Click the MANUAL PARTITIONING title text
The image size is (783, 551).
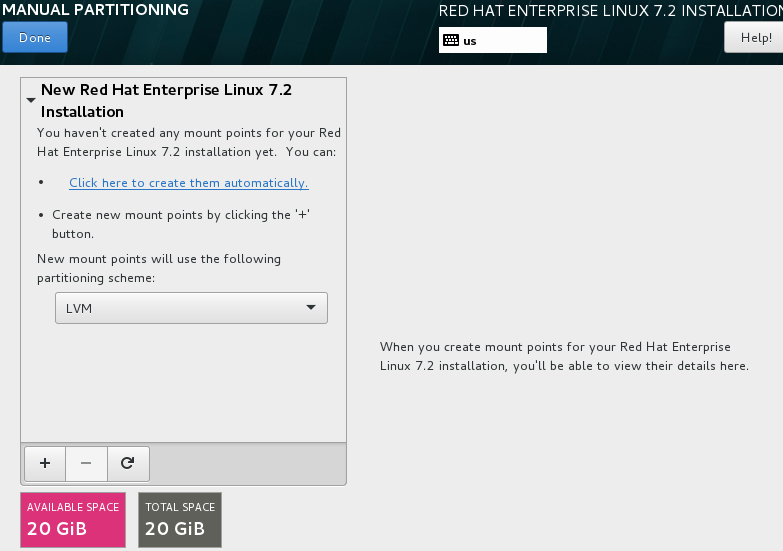point(95,9)
